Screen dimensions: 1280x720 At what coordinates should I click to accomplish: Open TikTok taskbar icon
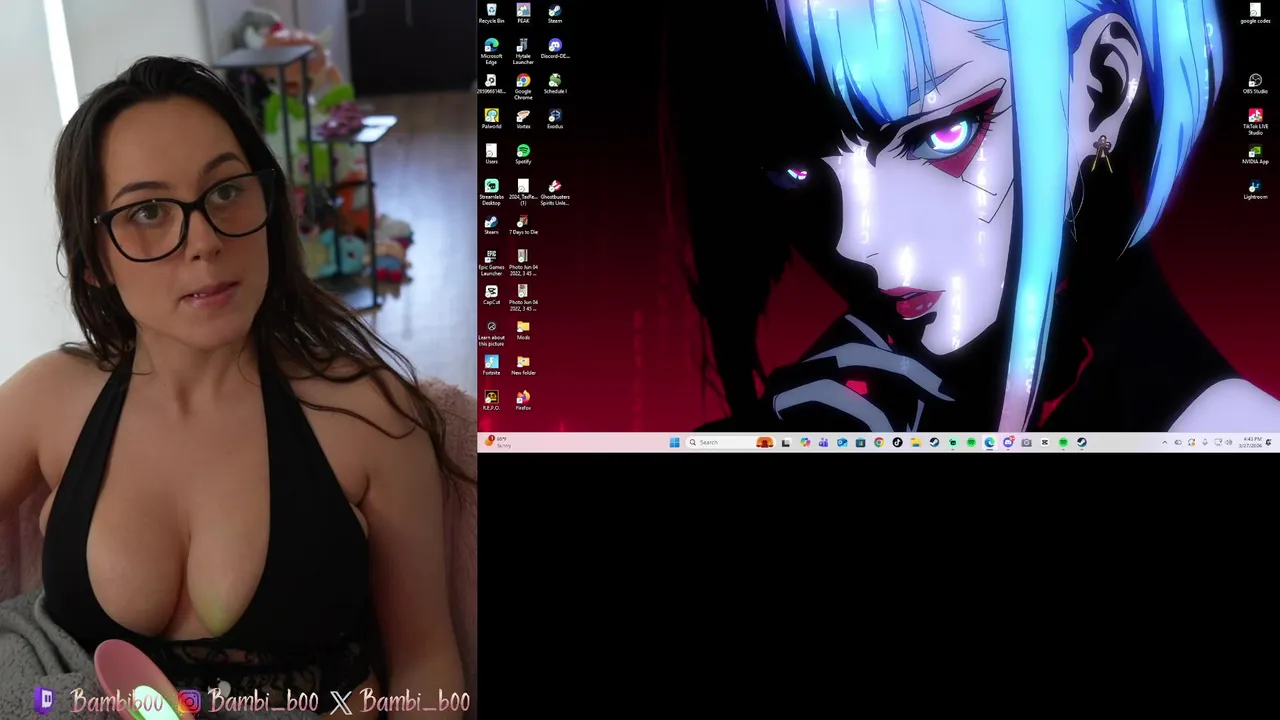tap(897, 442)
